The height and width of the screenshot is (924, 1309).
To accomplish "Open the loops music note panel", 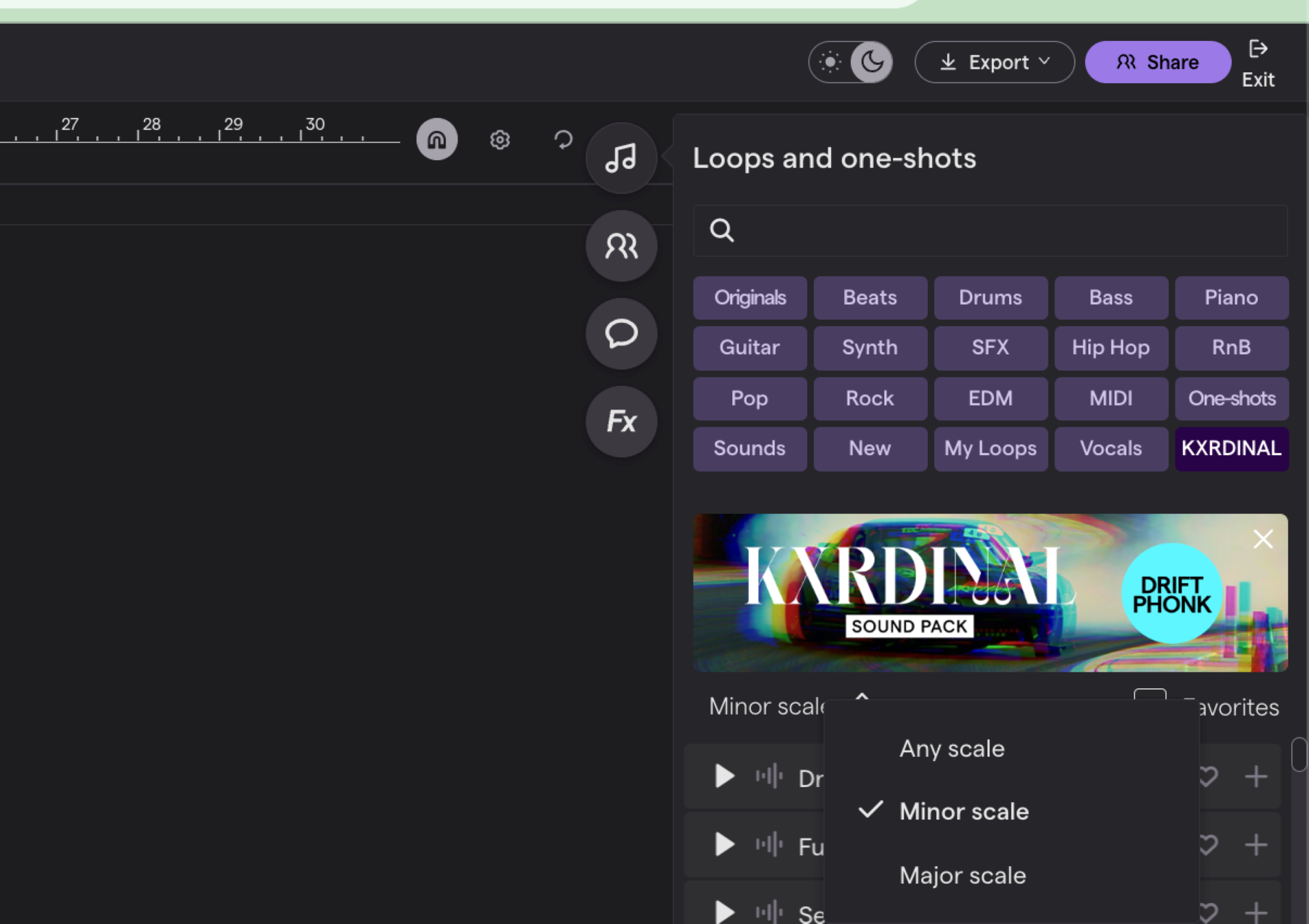I will click(x=621, y=158).
